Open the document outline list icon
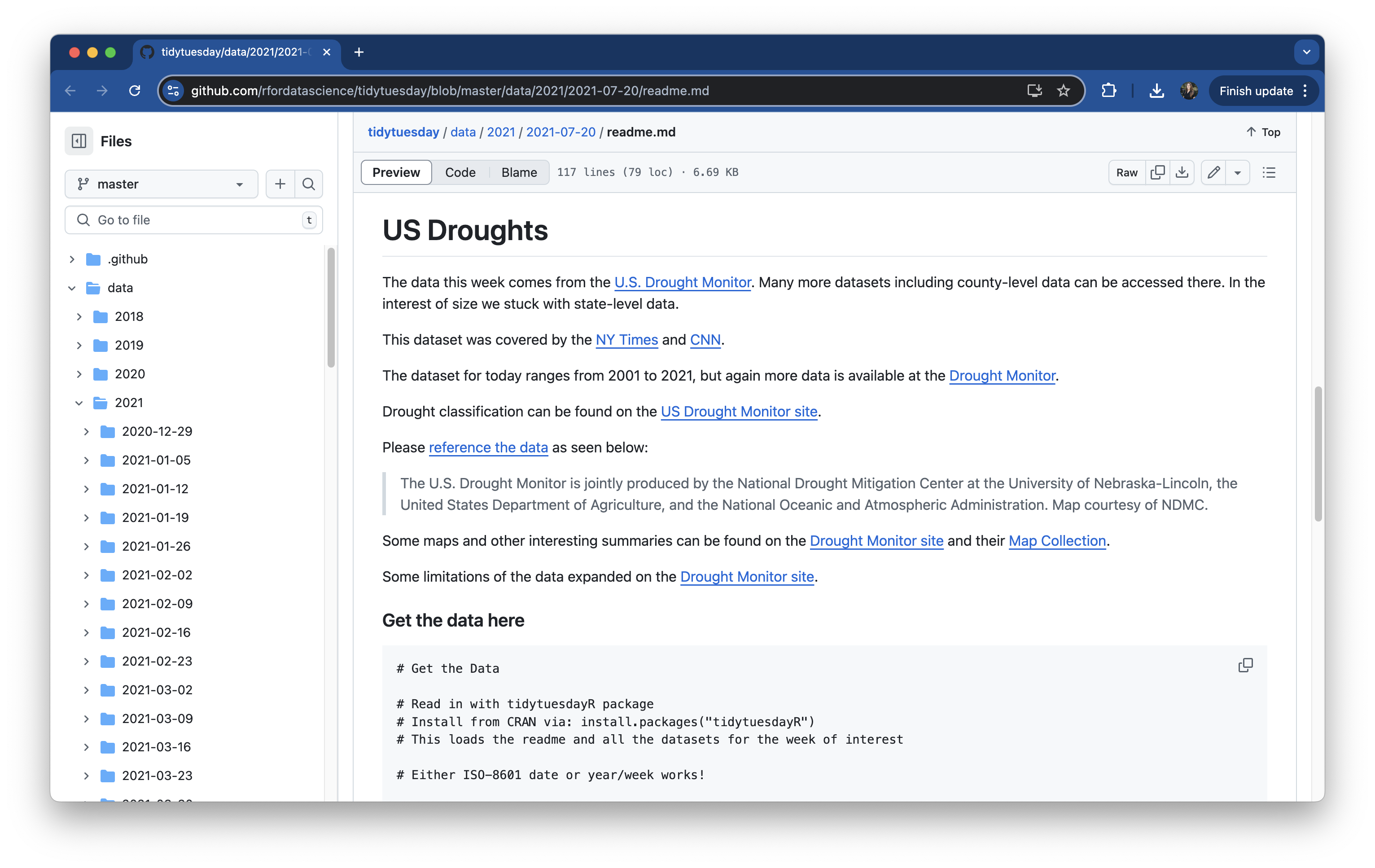 click(1269, 172)
